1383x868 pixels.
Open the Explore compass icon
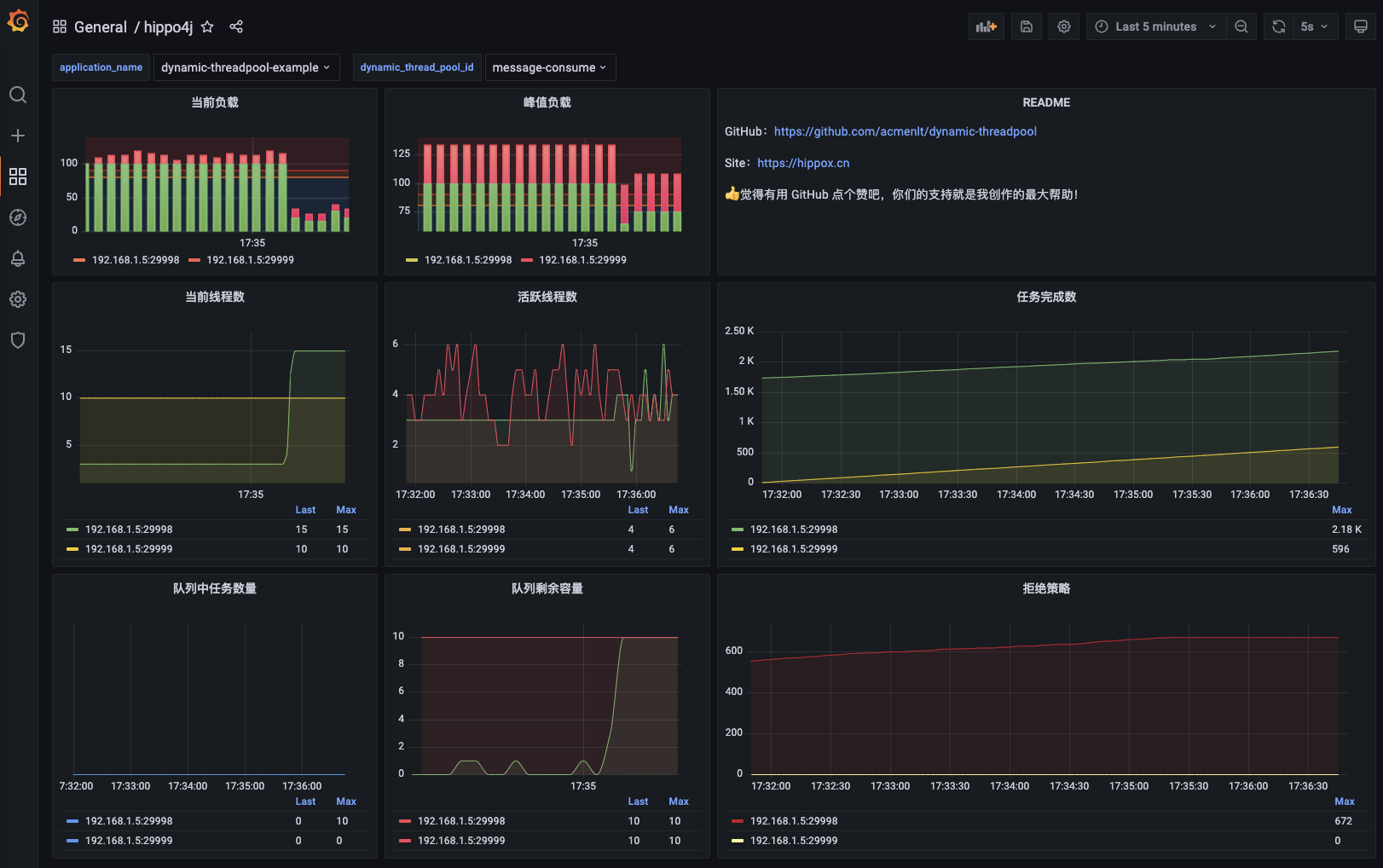pyautogui.click(x=18, y=217)
